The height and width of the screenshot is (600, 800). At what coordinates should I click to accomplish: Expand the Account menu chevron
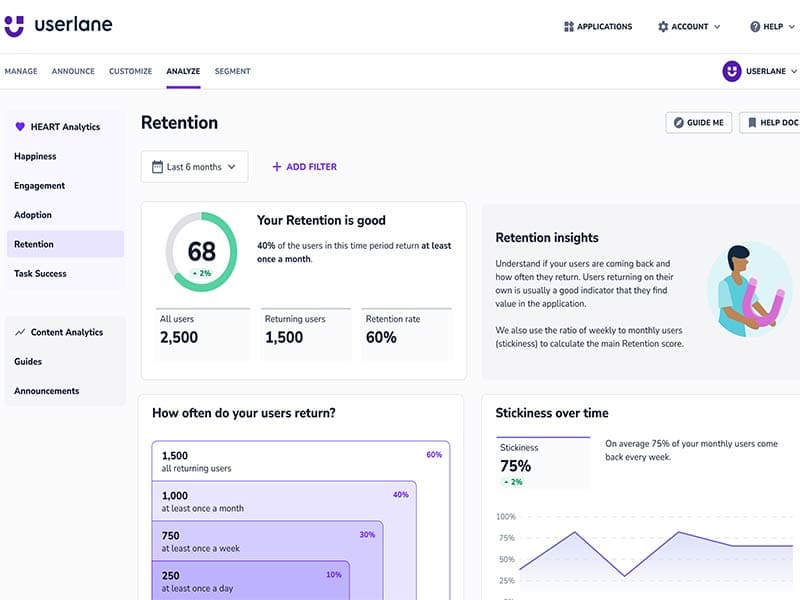[717, 27]
